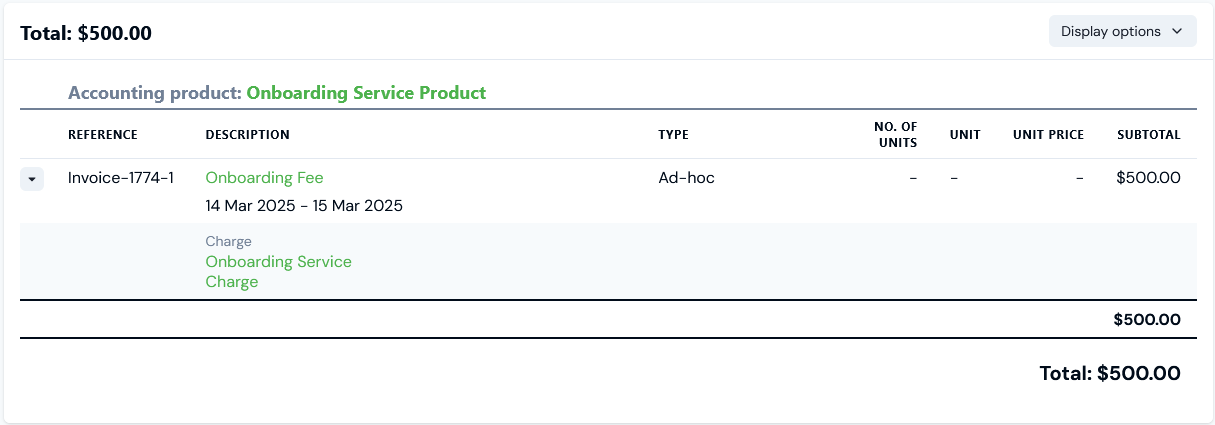Open the Onboarding Service Product link
This screenshot has width=1215, height=425.
click(x=366, y=93)
